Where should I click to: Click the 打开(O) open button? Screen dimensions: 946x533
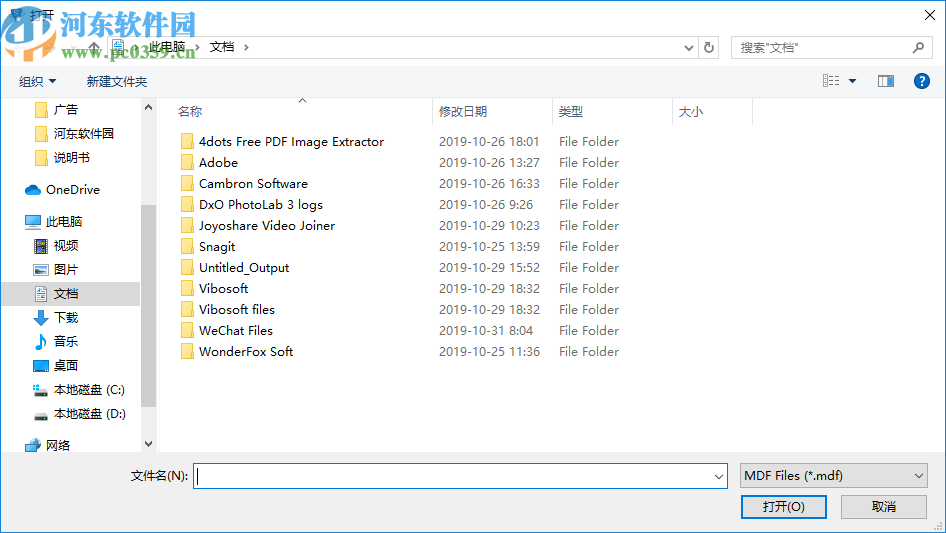784,506
